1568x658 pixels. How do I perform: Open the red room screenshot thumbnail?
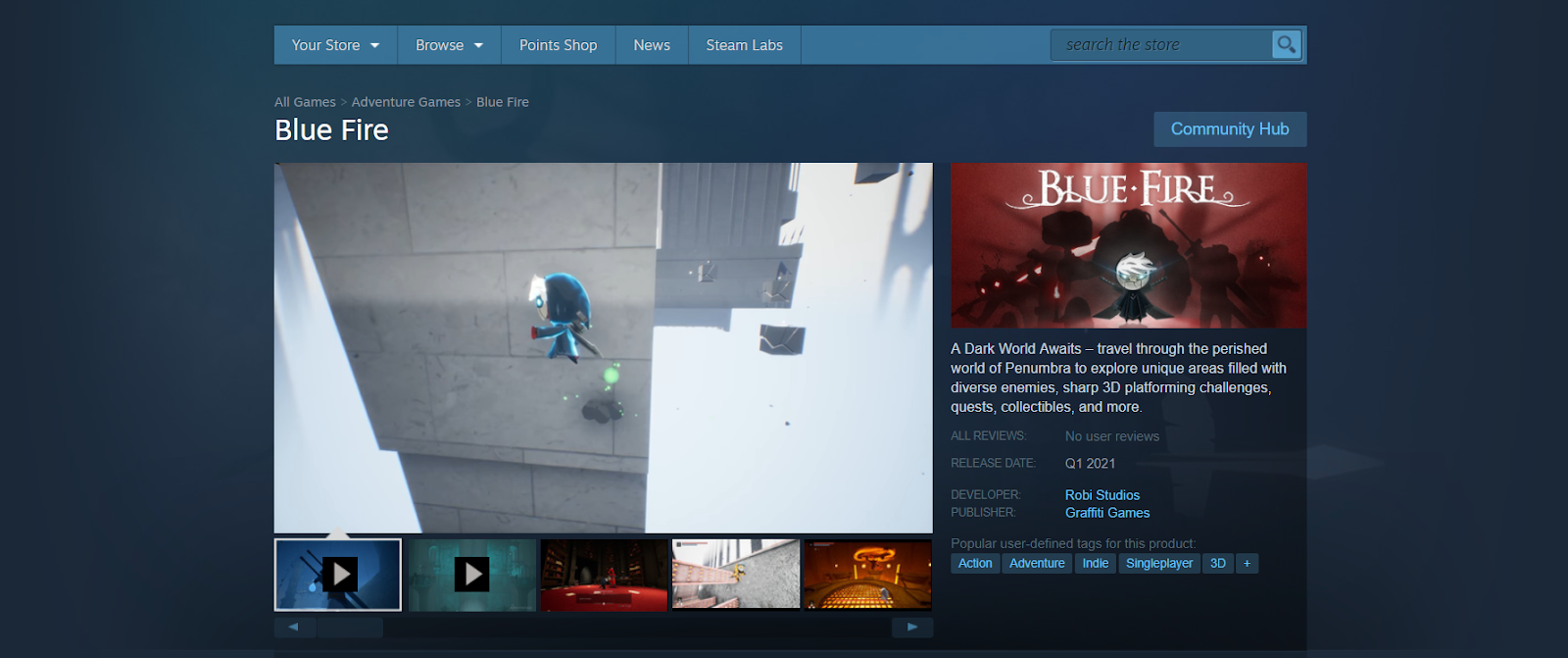tap(604, 575)
